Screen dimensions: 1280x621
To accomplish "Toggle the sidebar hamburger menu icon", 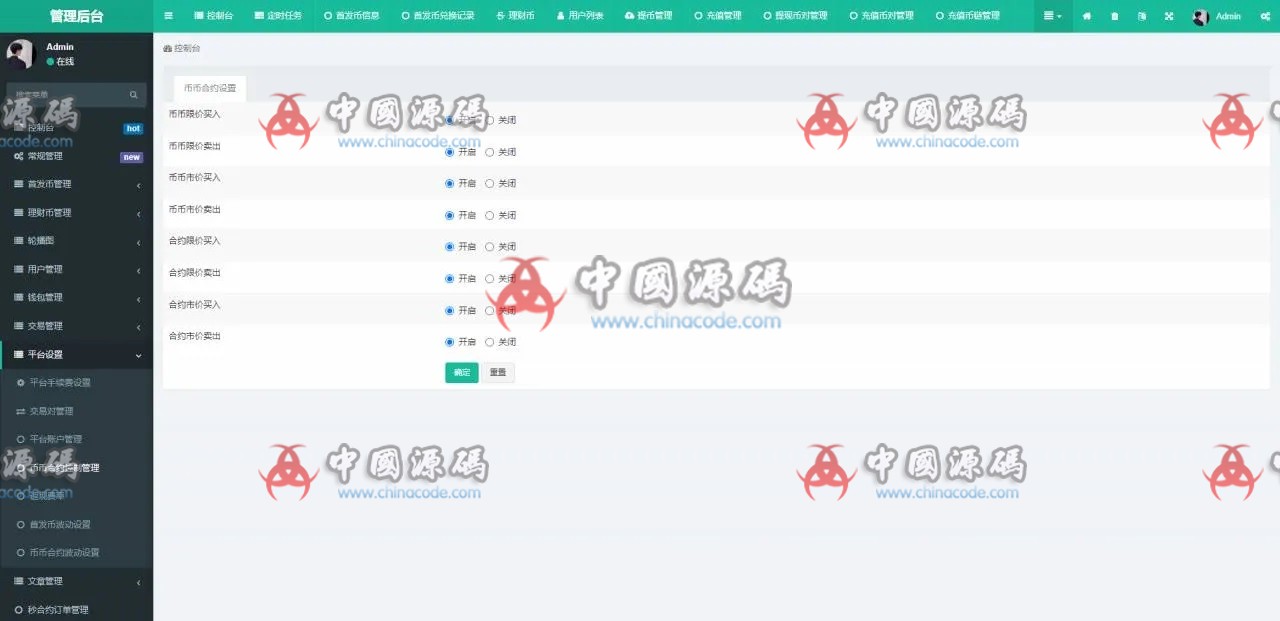I will point(168,16).
